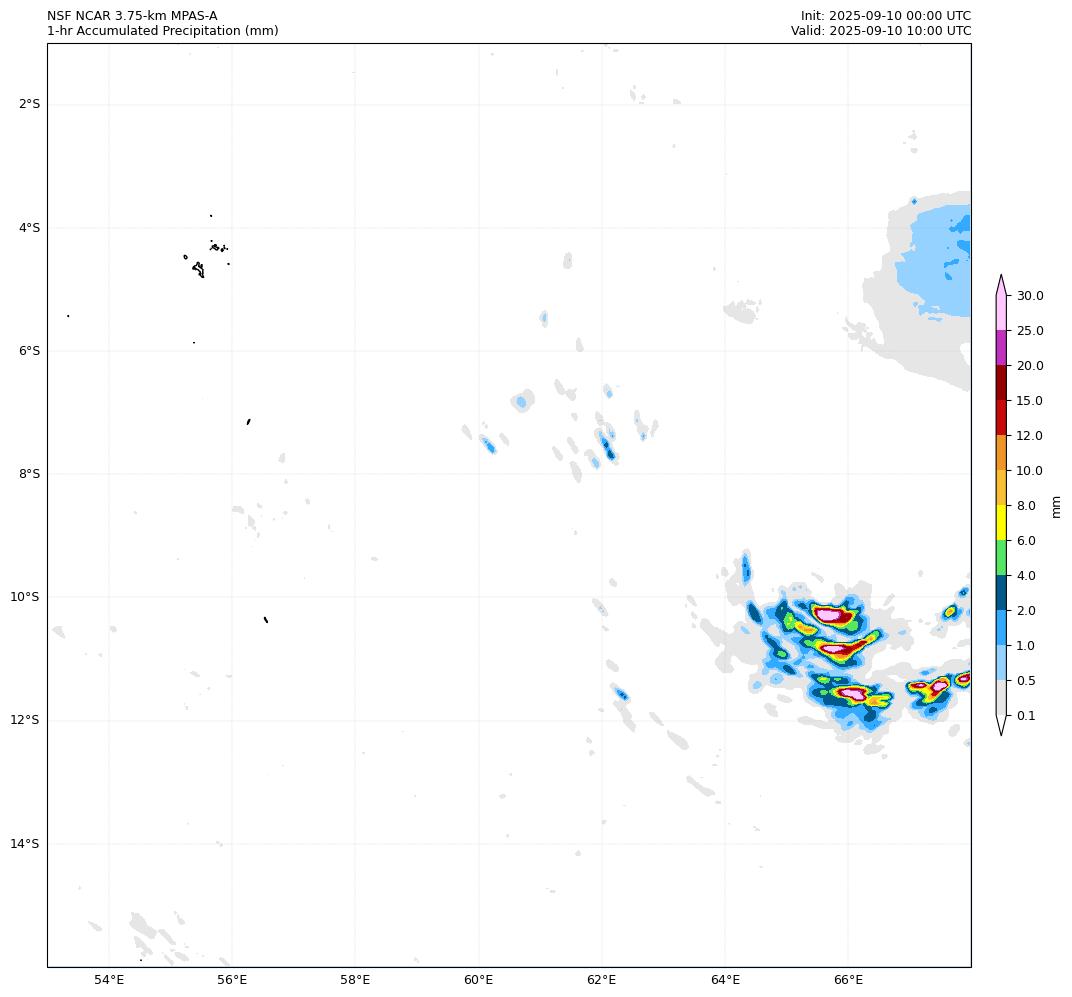The height and width of the screenshot is (997, 1072).
Task: Click the 62°E longitude axis label
Action: [x=602, y=979]
